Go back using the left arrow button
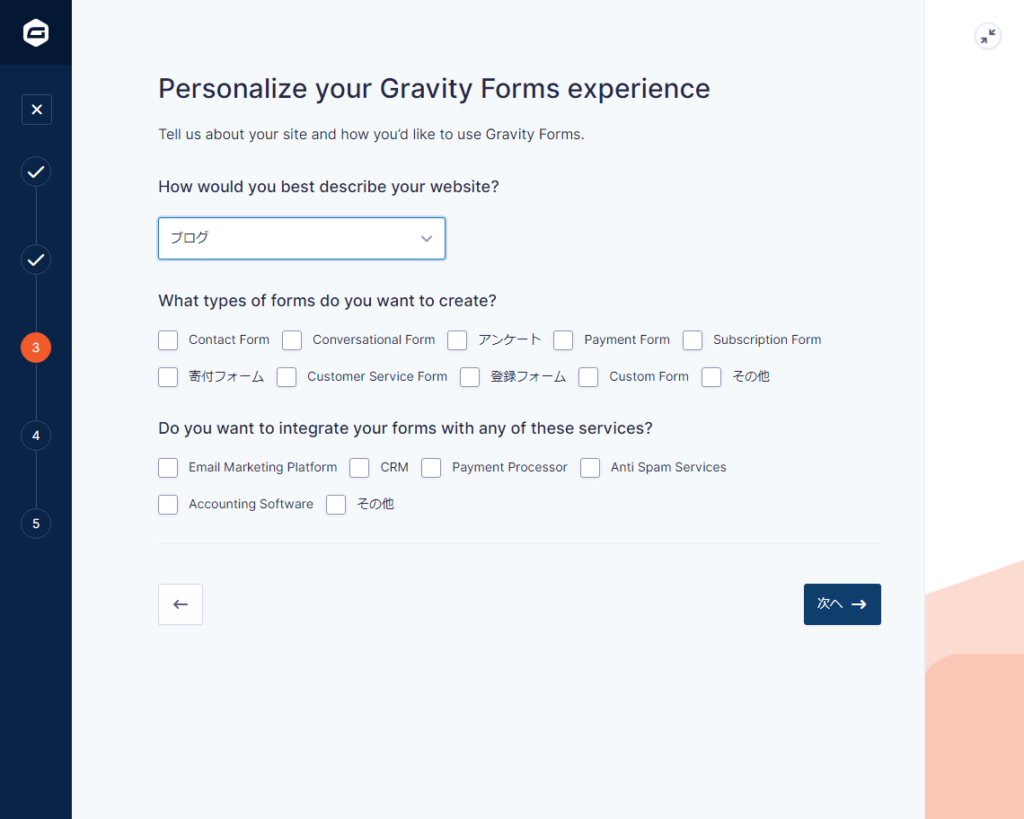Viewport: 1024px width, 819px height. tap(180, 604)
